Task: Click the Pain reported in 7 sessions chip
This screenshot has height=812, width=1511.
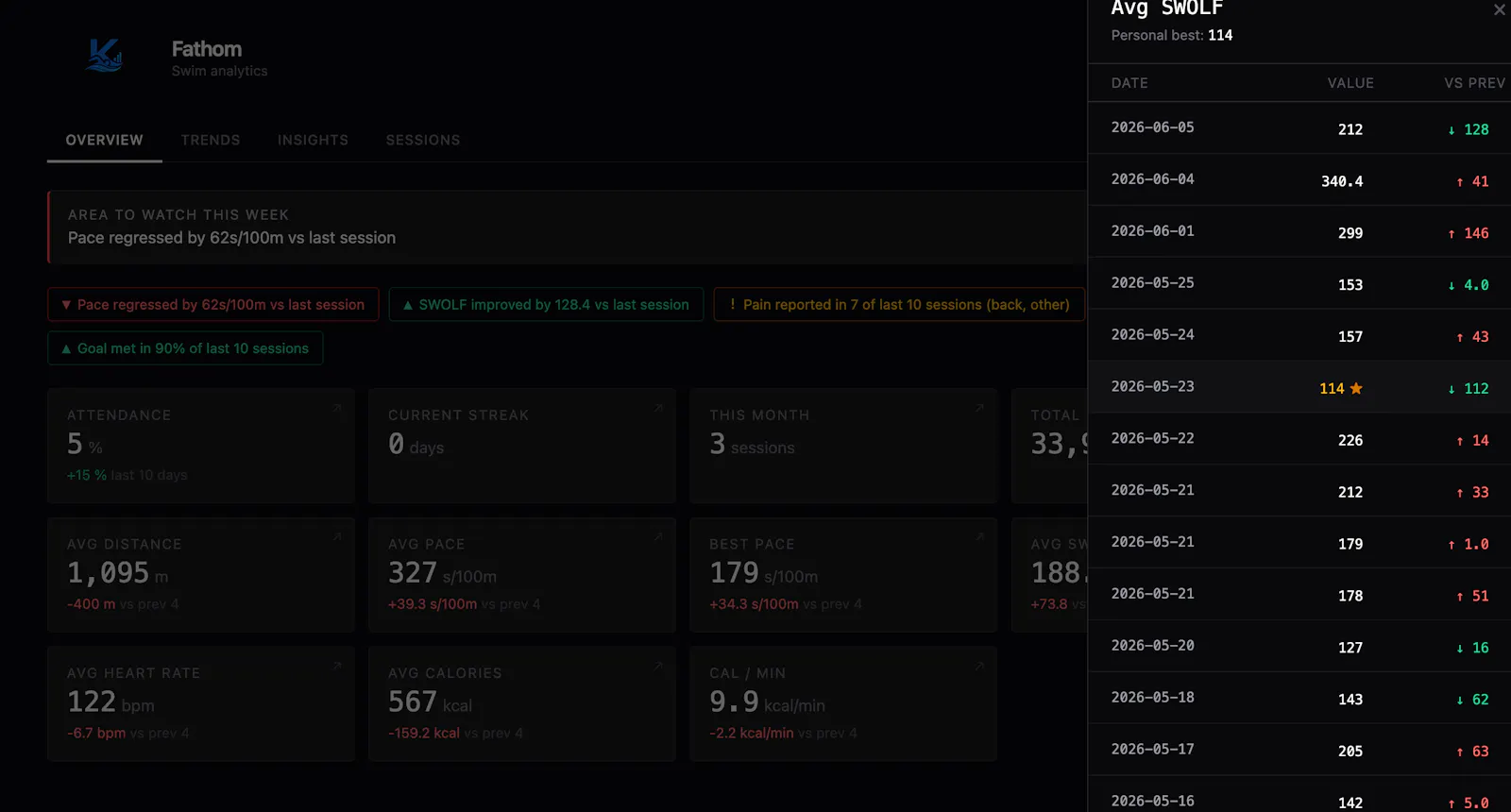Action: (898, 304)
